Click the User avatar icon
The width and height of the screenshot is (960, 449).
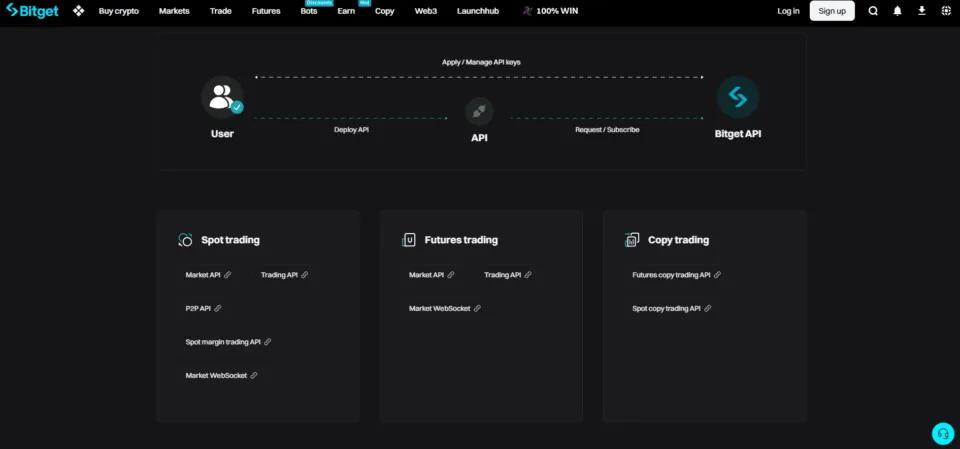click(222, 97)
